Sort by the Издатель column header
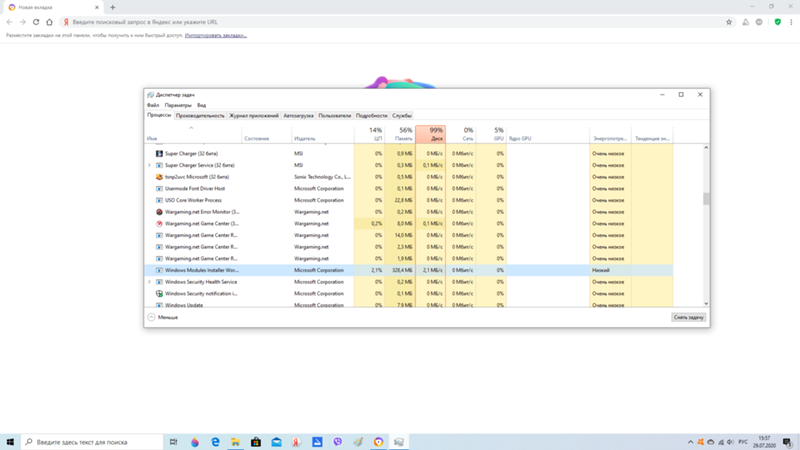 tap(323, 134)
